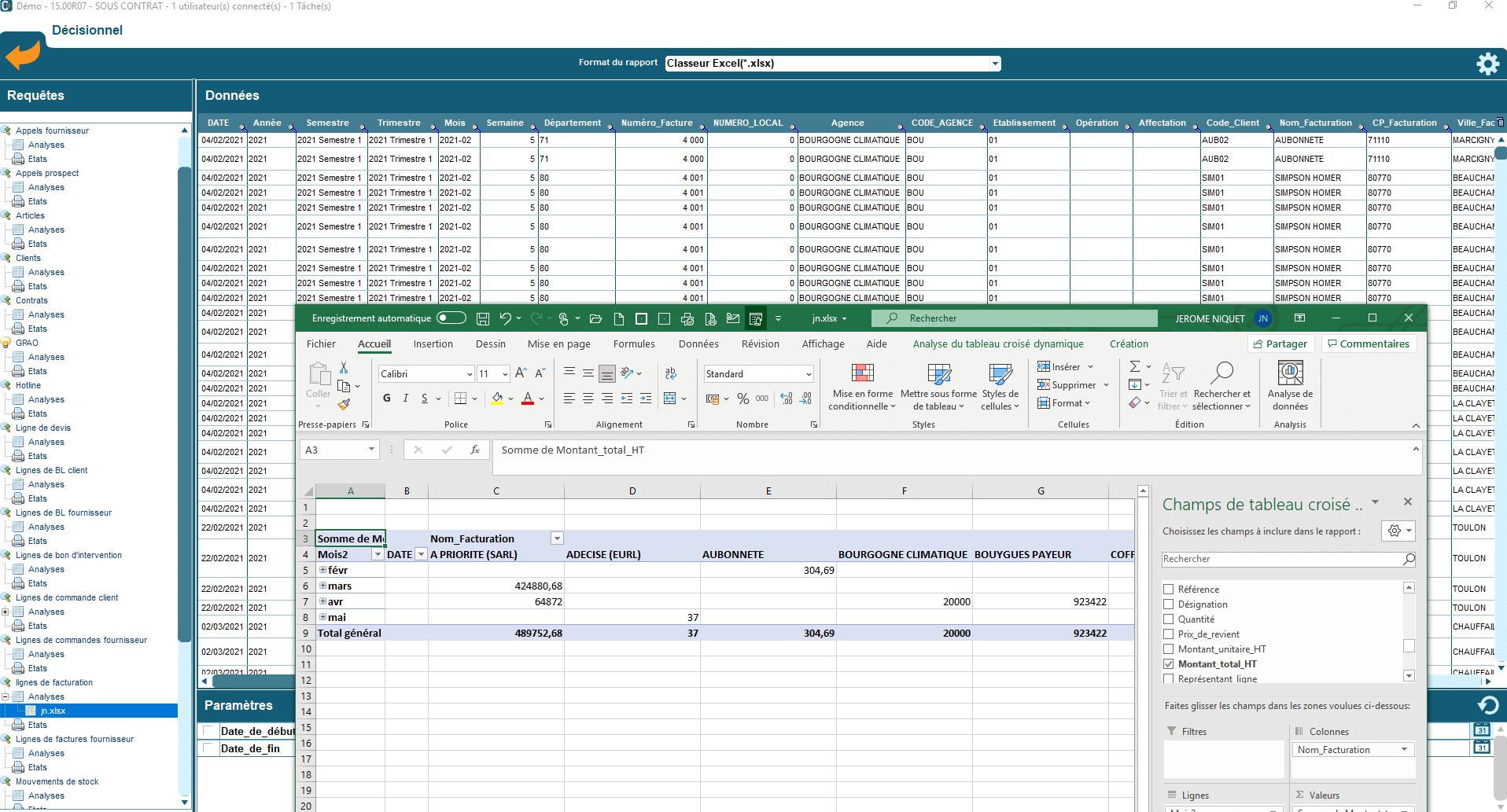This screenshot has height=812, width=1507.
Task: Click the Excel save icon
Action: tap(483, 318)
